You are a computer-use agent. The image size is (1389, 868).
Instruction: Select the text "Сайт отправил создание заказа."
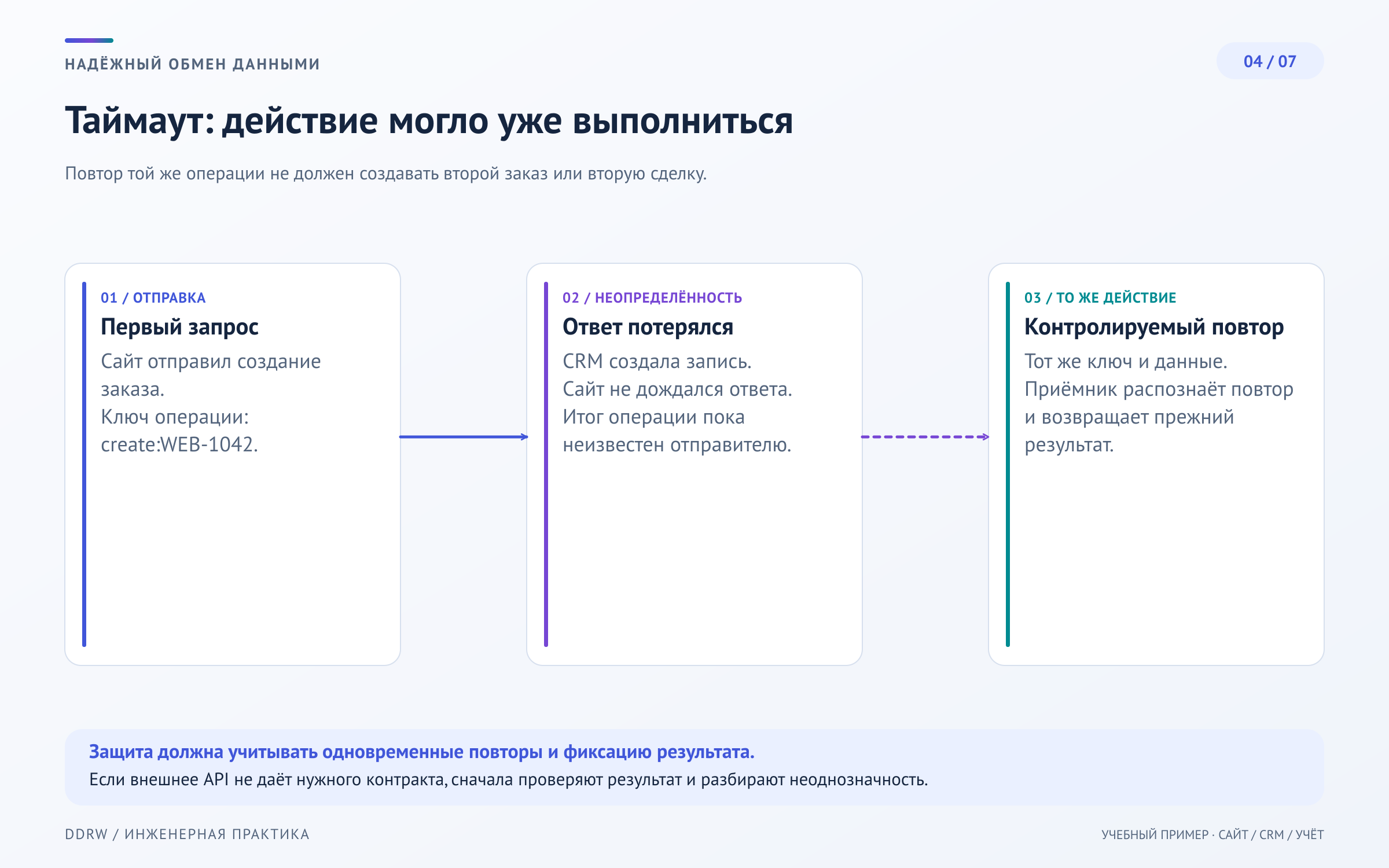tap(211, 375)
